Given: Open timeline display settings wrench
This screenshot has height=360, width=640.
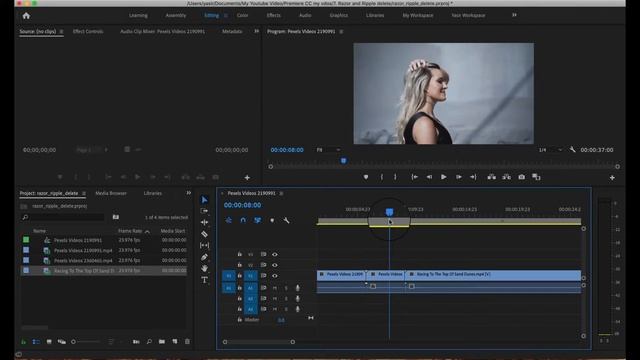Looking at the screenshot, I should (286, 220).
